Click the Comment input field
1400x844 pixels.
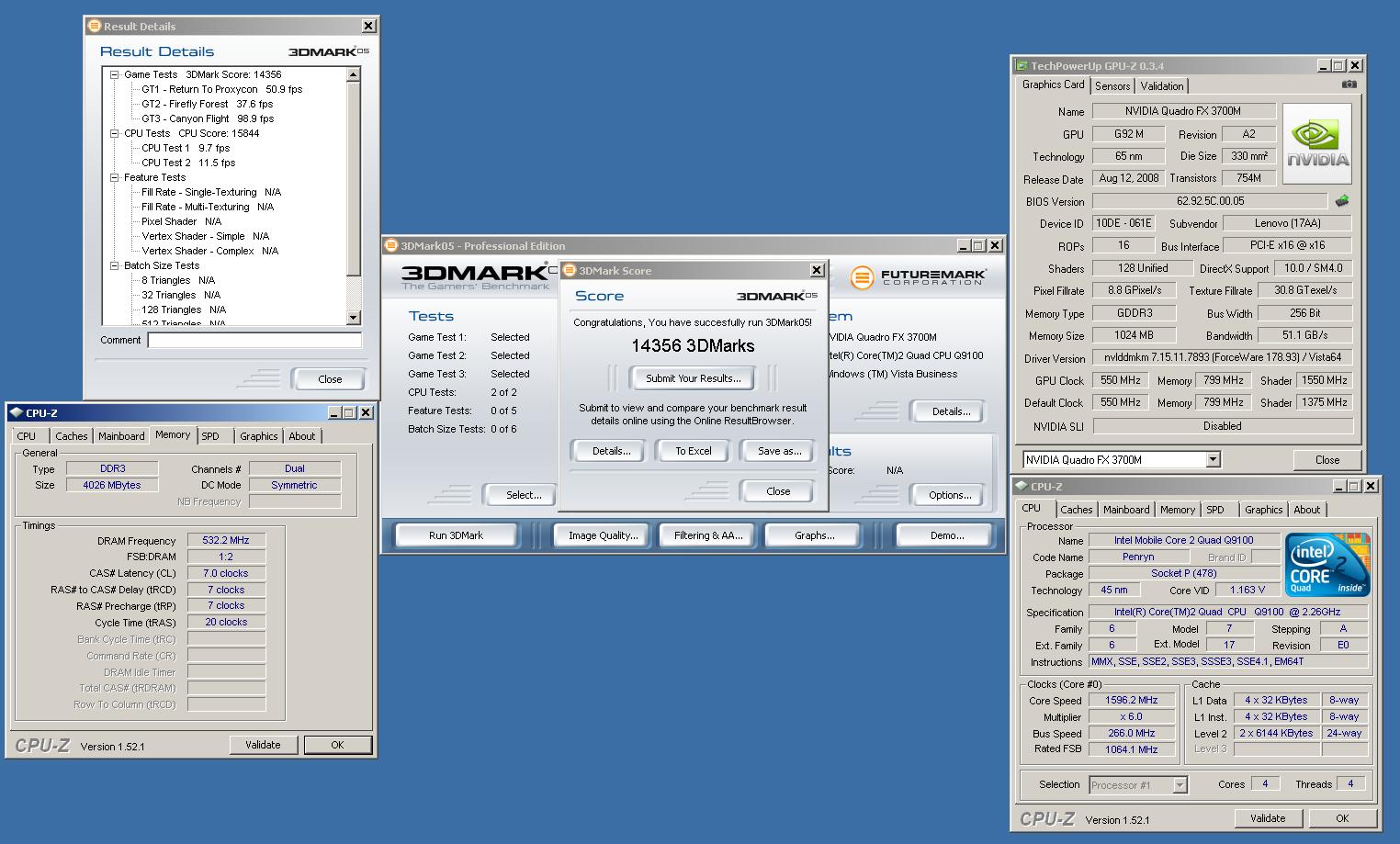[x=254, y=340]
